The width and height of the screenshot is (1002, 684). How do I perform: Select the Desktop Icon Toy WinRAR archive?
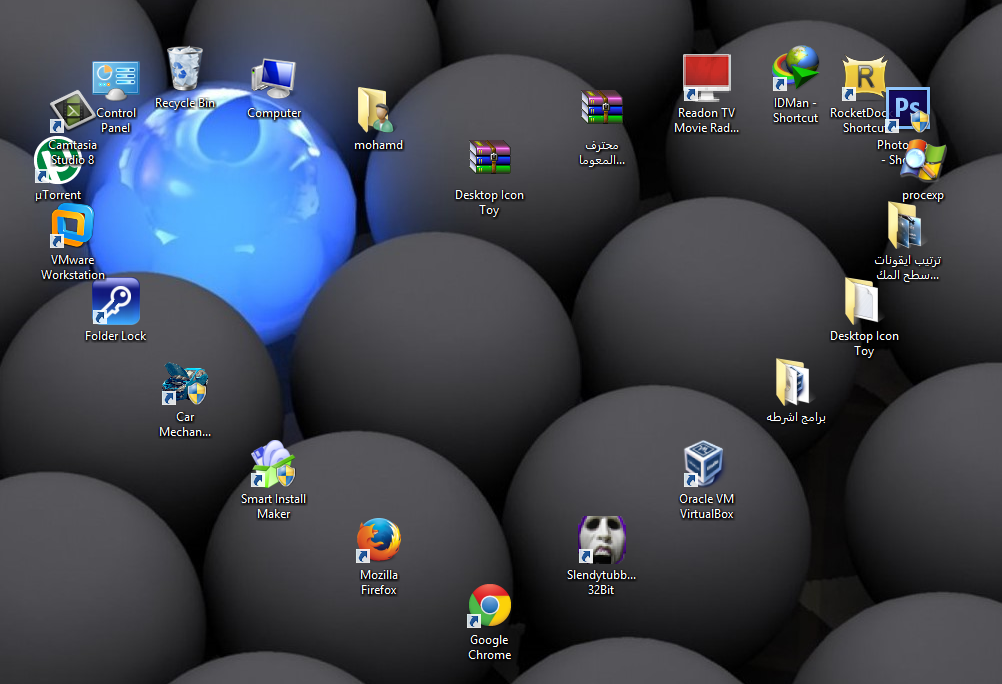pos(489,158)
